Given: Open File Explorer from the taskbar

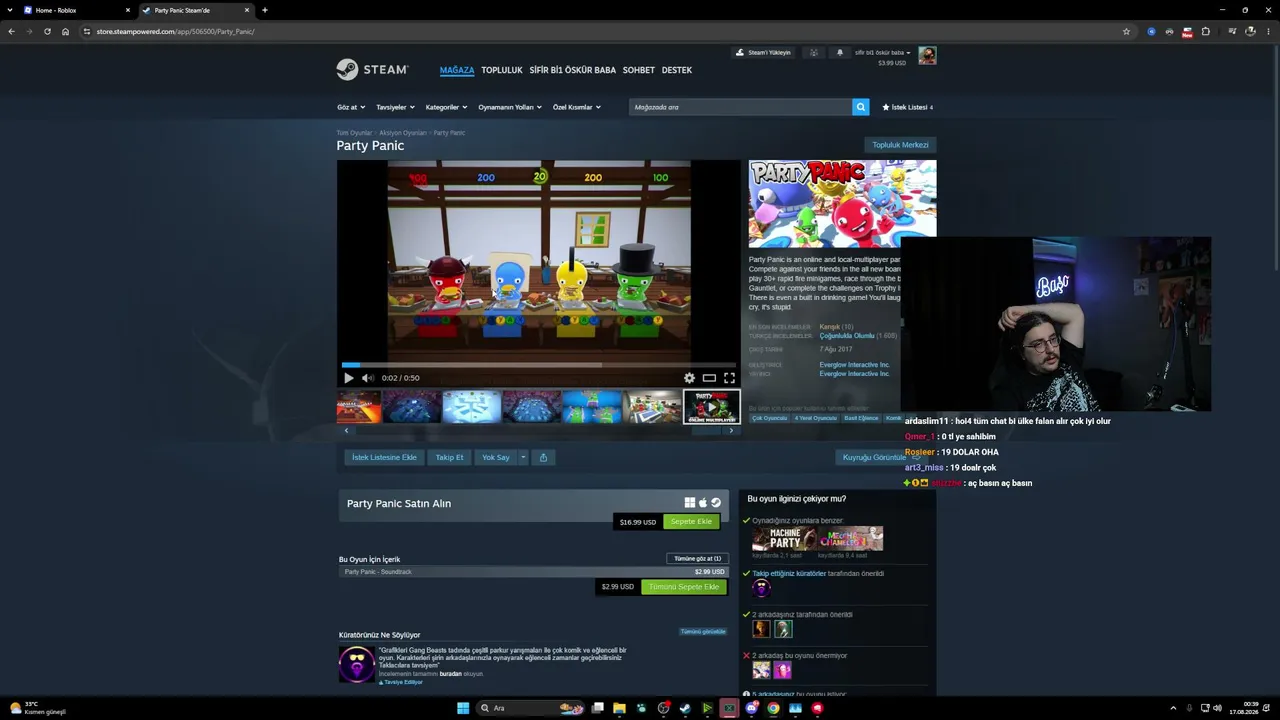Looking at the screenshot, I should [x=619, y=708].
